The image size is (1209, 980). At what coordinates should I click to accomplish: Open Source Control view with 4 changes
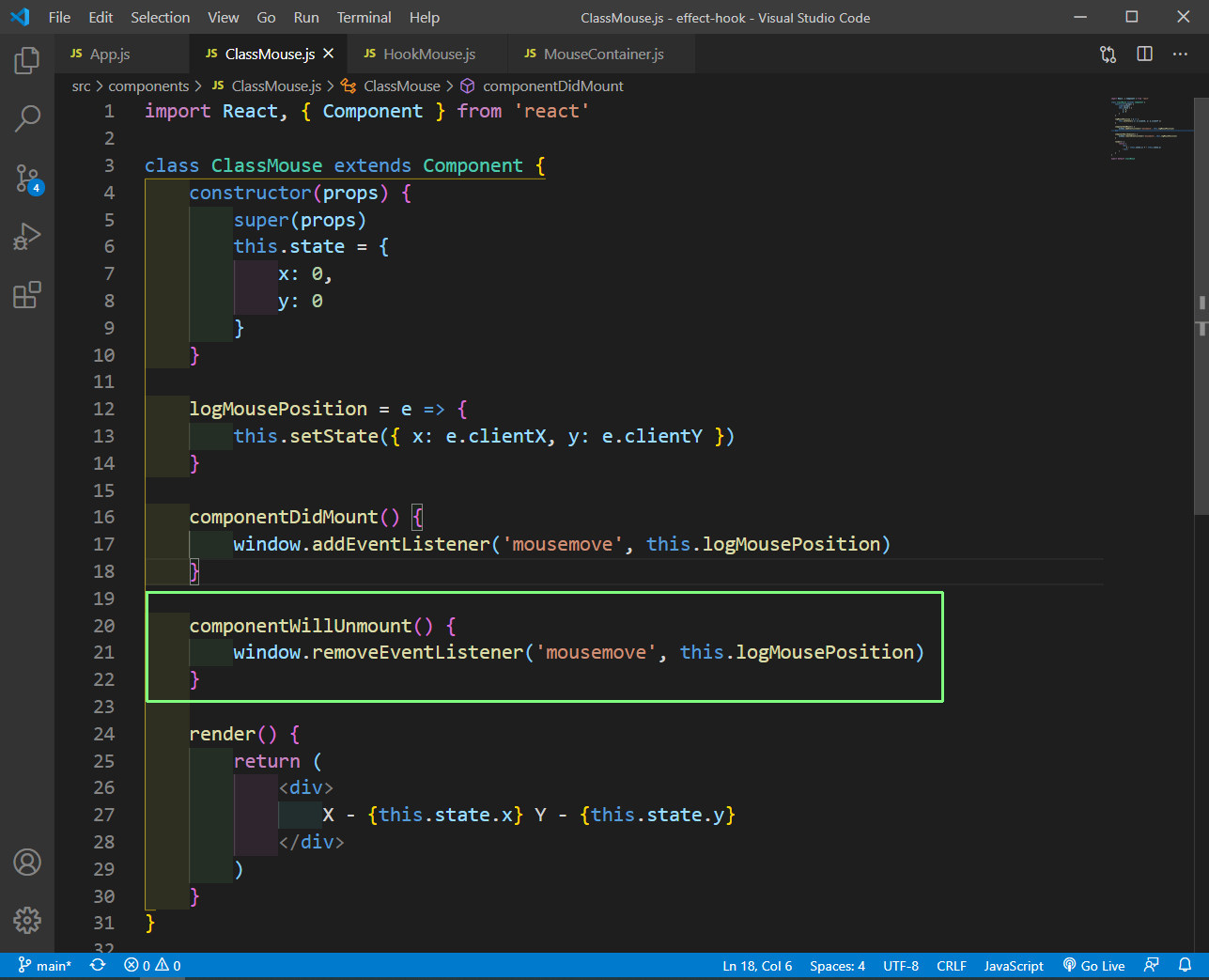[x=27, y=179]
